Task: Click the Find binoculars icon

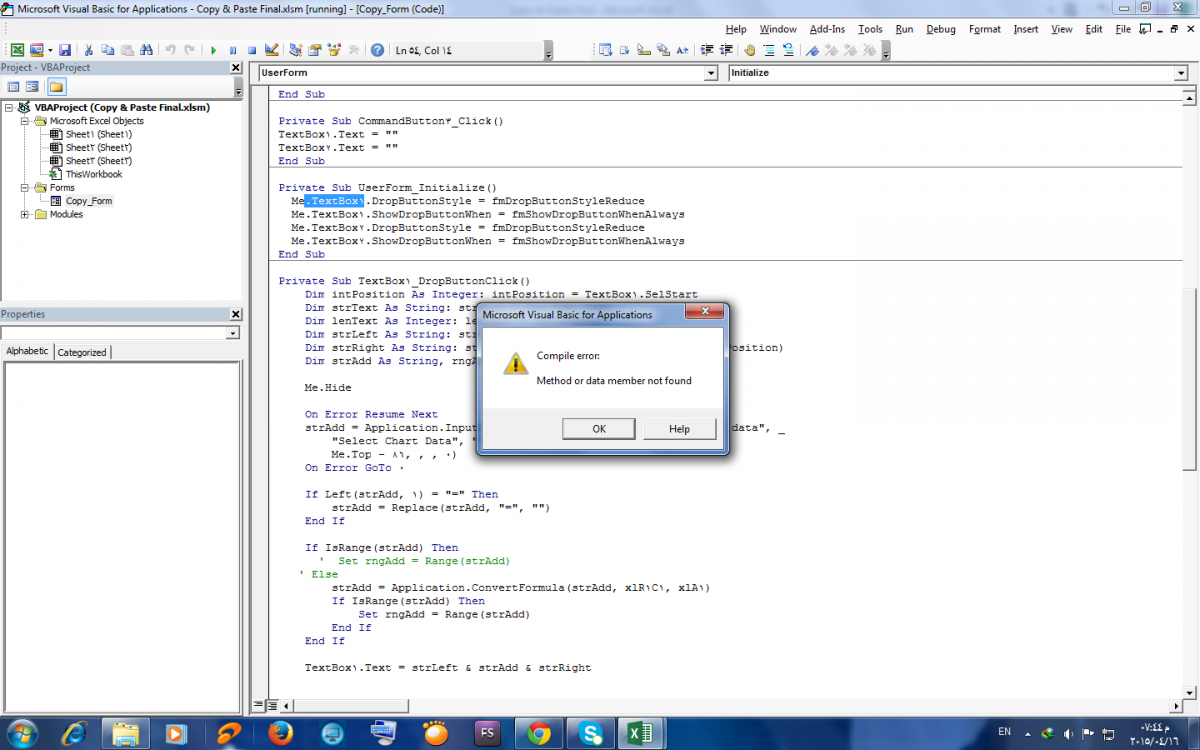Action: tap(146, 49)
